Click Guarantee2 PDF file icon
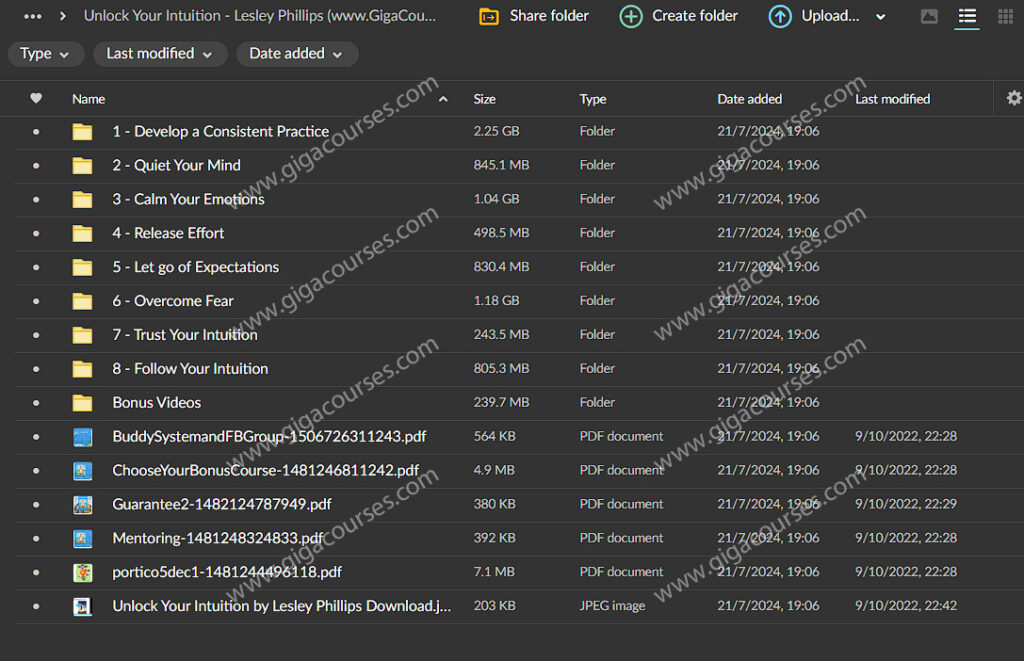Screen dimensions: 1024x661 click(83, 505)
